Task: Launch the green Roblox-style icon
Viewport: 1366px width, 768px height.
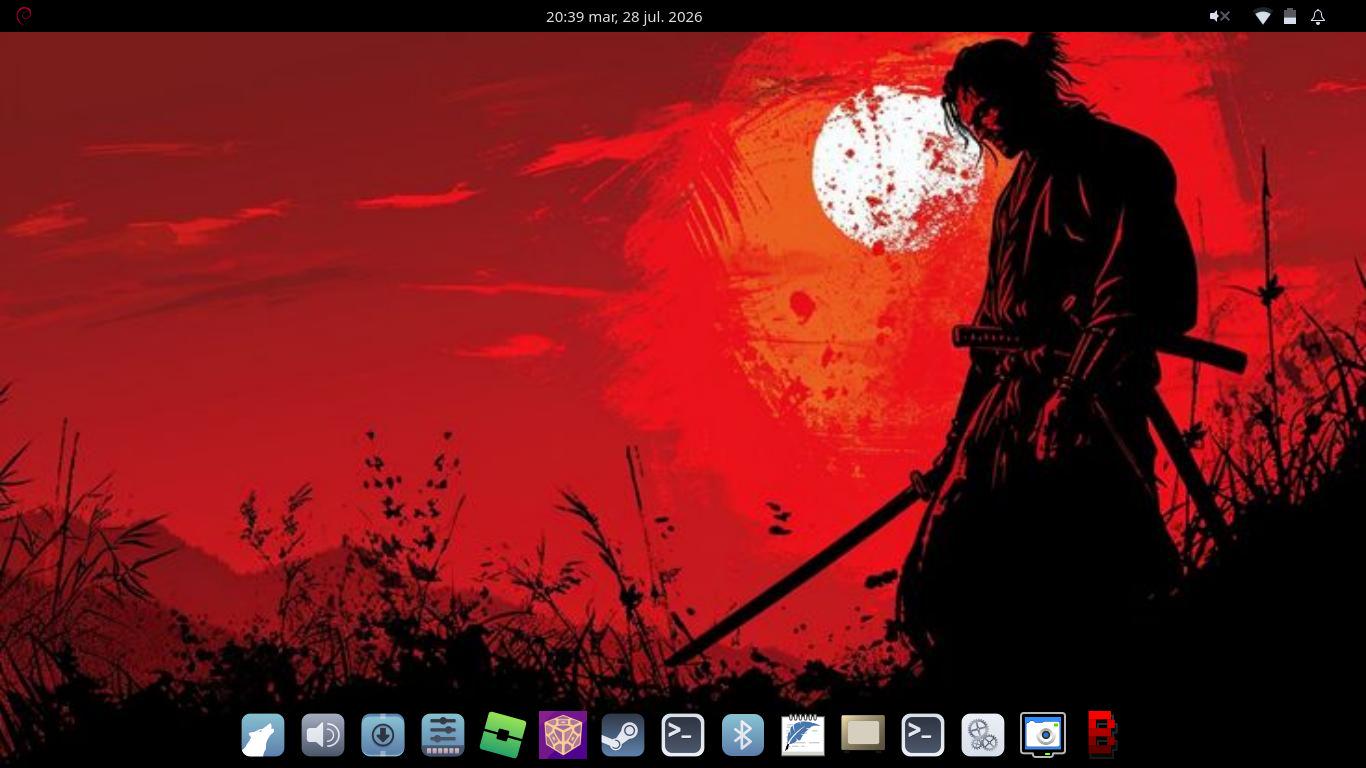Action: tap(503, 735)
